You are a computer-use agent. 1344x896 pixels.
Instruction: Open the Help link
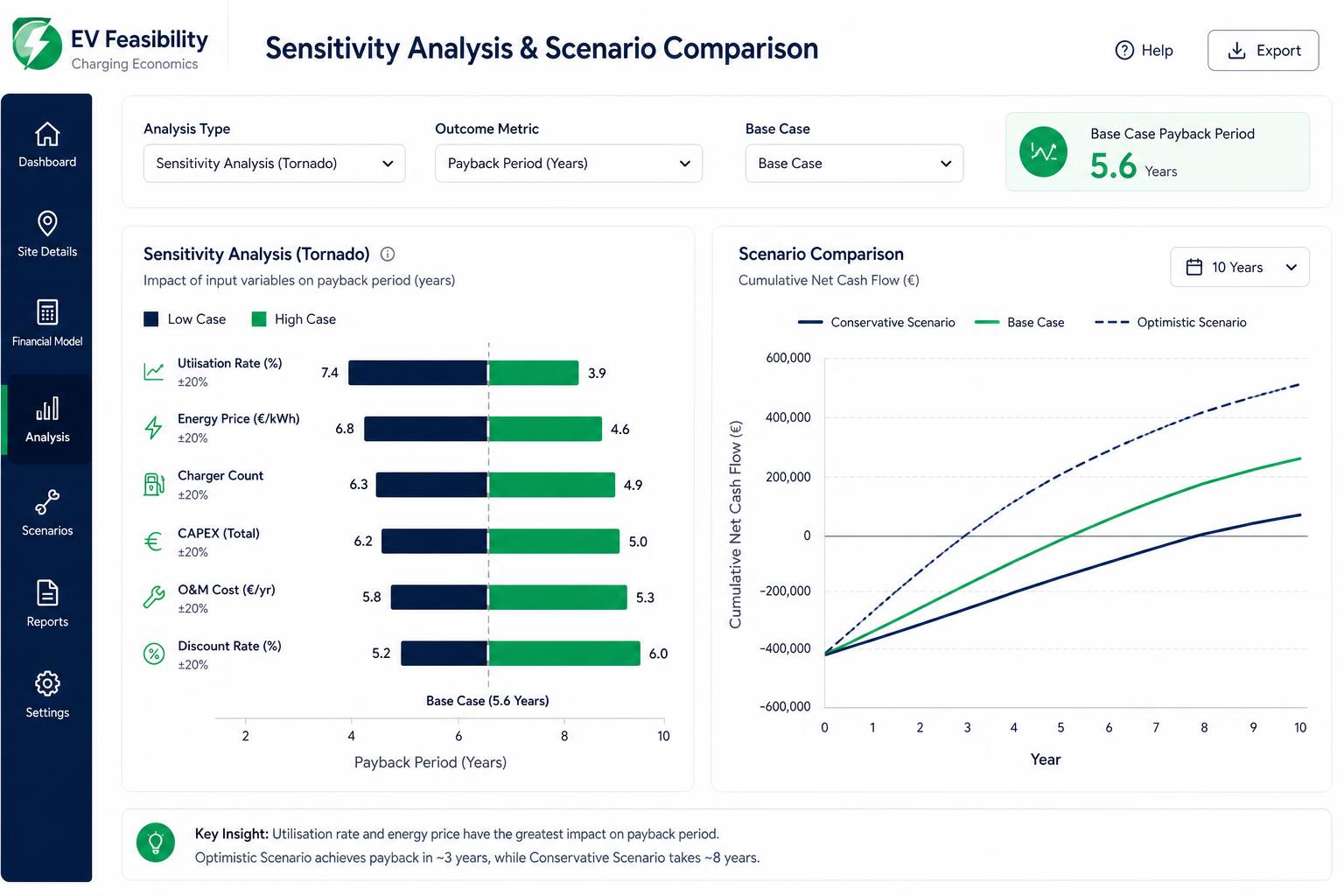pos(1144,51)
